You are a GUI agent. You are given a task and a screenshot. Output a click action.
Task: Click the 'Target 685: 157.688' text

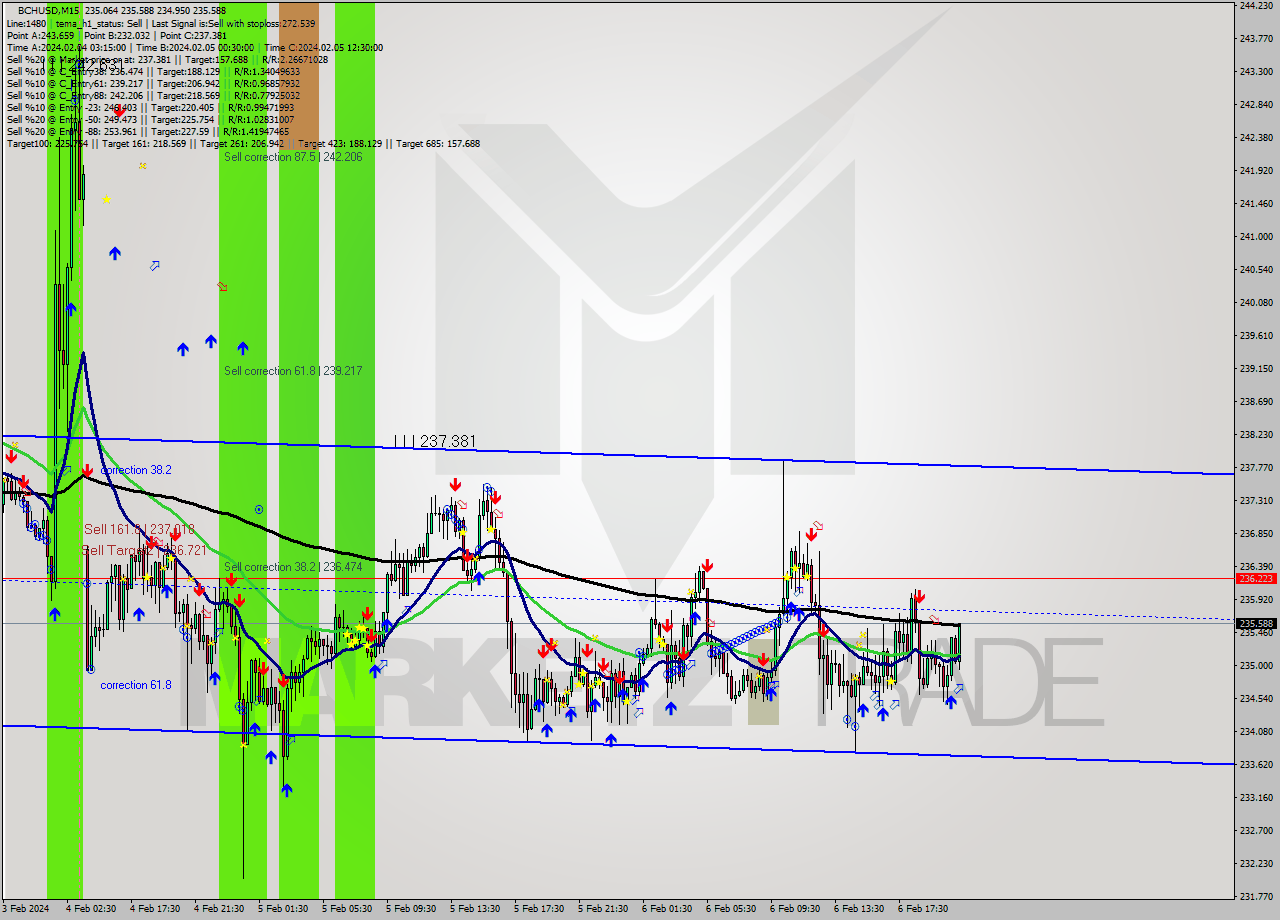click(438, 143)
